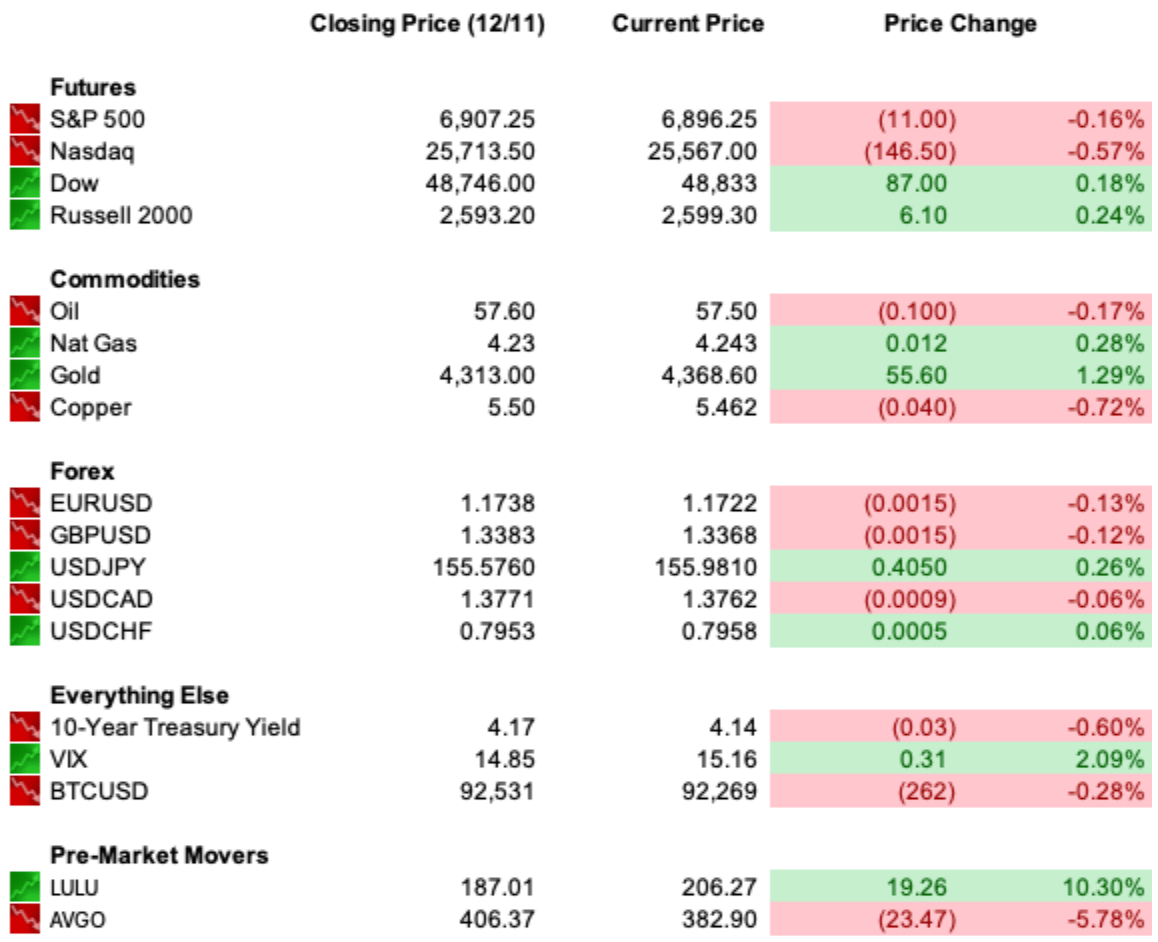
Task: Click the Price Change column header
Action: (x=961, y=24)
